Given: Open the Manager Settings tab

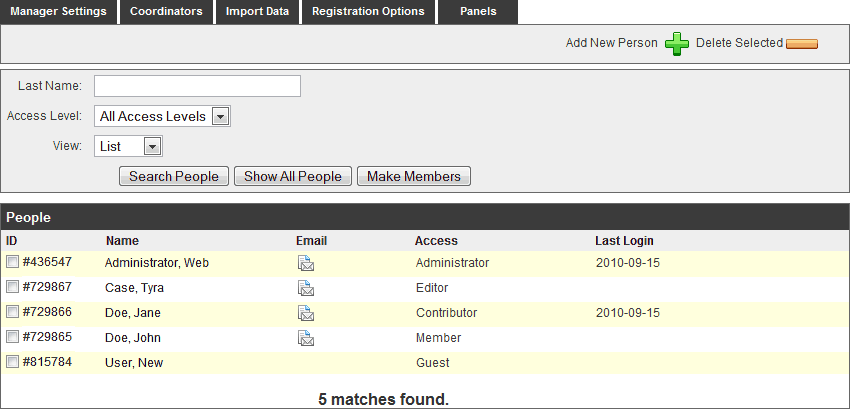Looking at the screenshot, I should (x=58, y=12).
